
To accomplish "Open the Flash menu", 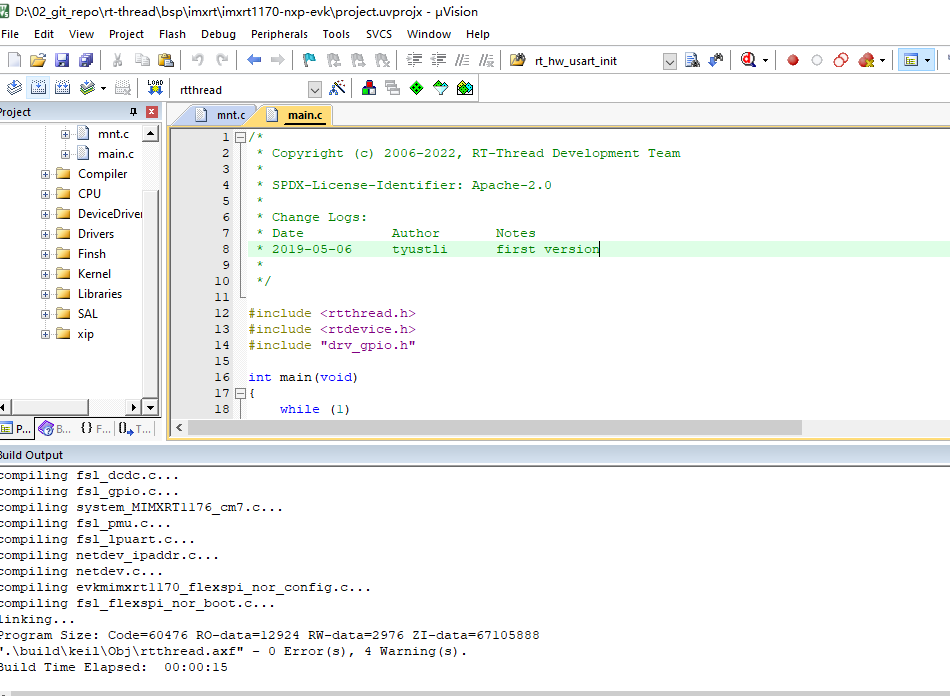I will [172, 34].
